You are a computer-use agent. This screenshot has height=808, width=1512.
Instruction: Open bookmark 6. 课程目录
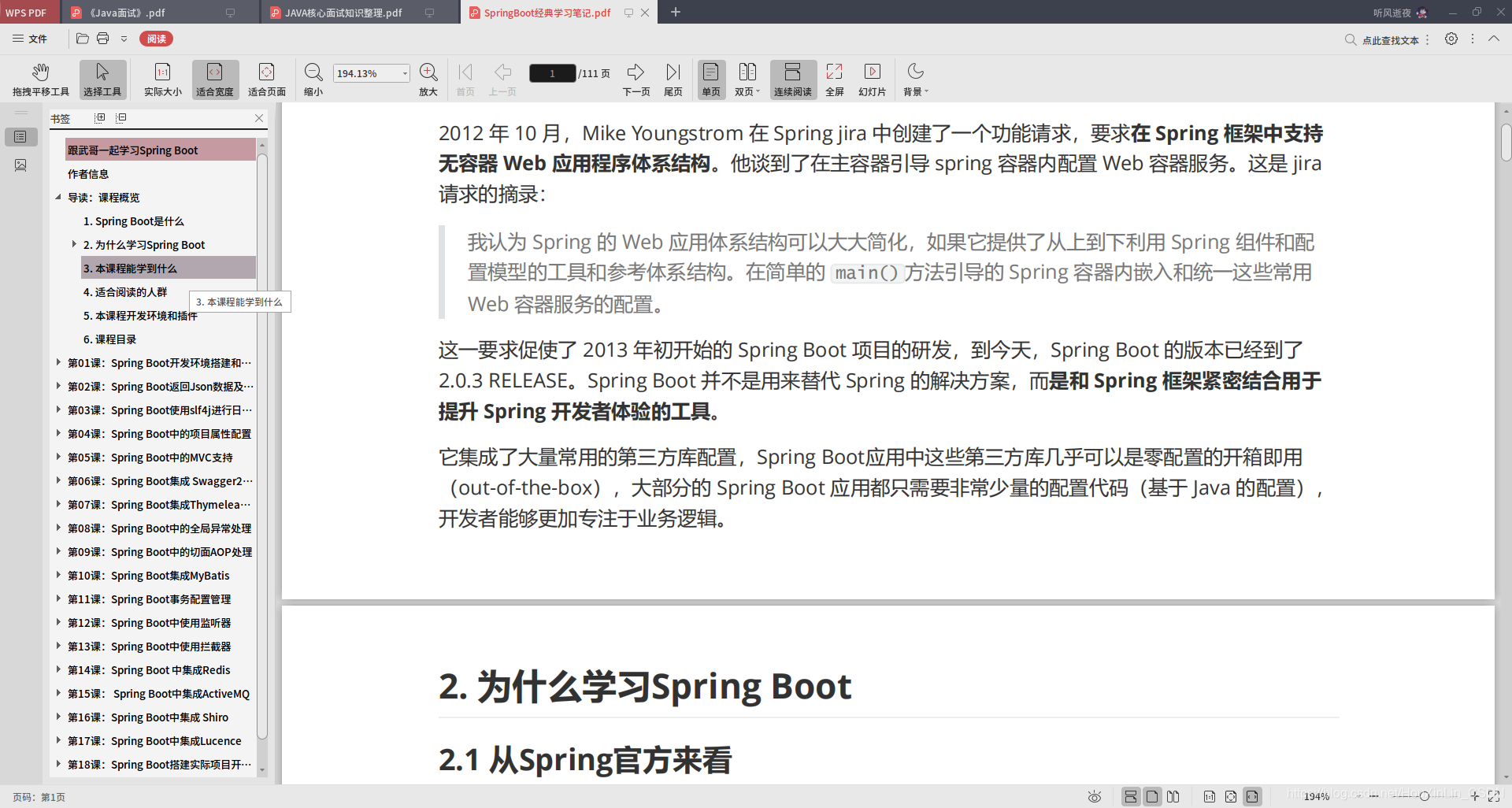click(x=110, y=339)
